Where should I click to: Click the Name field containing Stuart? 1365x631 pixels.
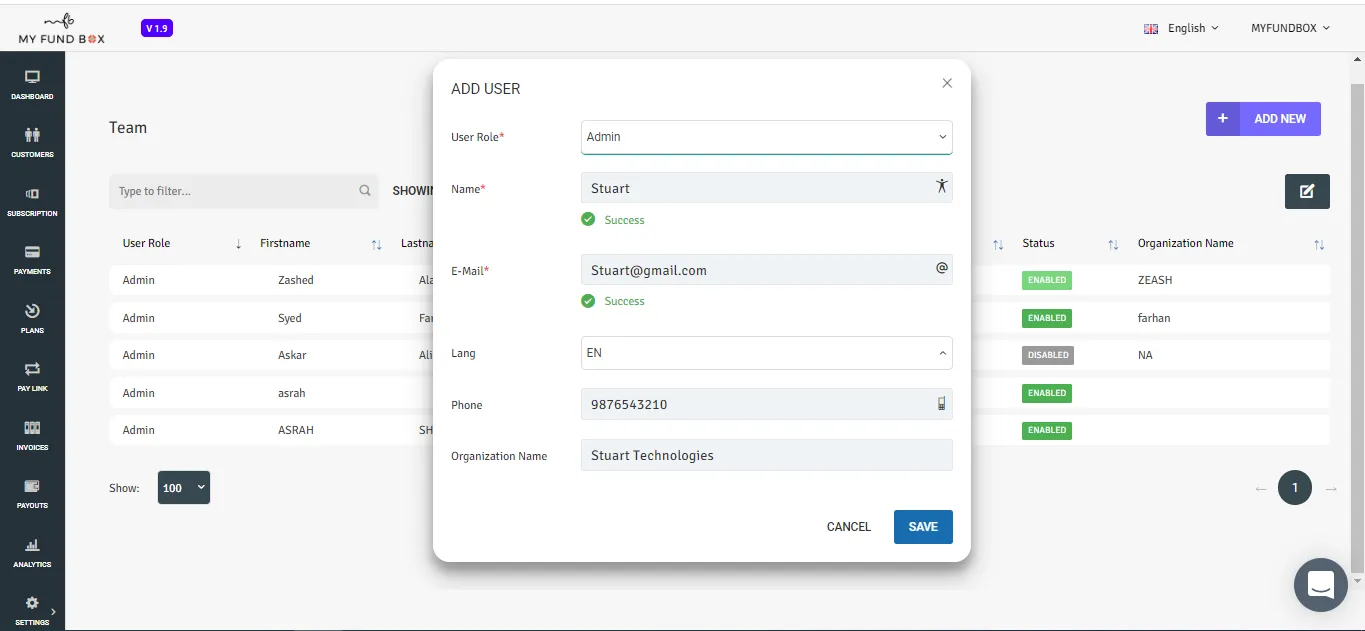tap(766, 188)
